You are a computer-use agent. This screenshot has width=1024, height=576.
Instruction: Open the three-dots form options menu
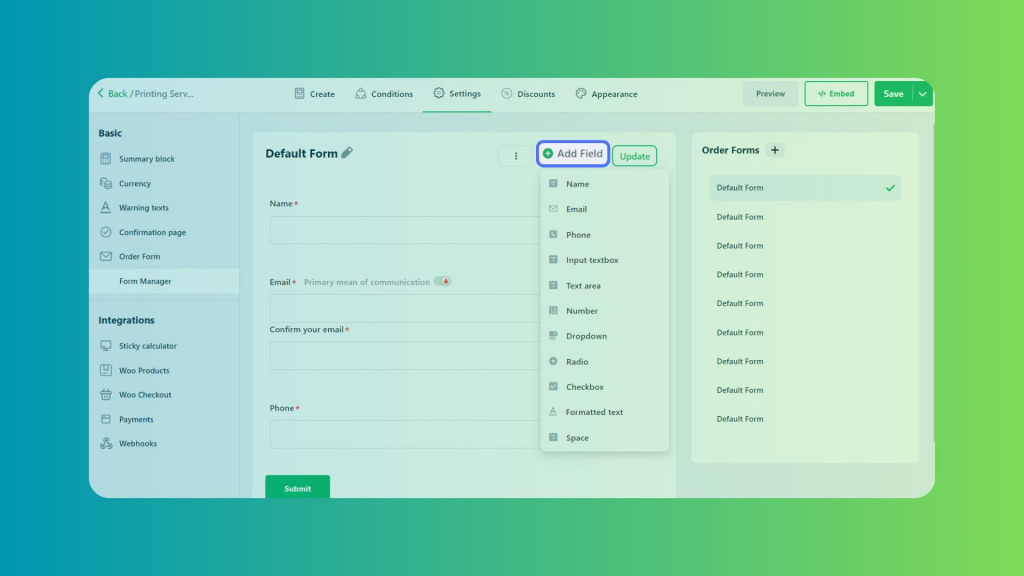(516, 155)
